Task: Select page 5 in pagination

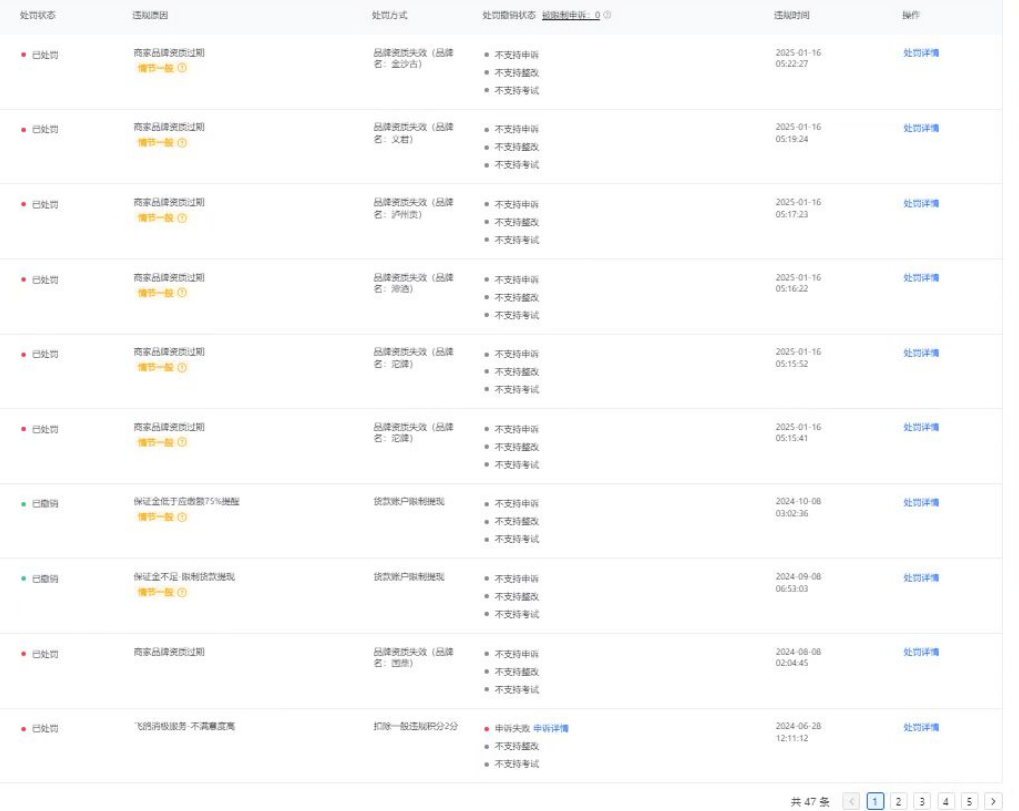Action: point(969,801)
